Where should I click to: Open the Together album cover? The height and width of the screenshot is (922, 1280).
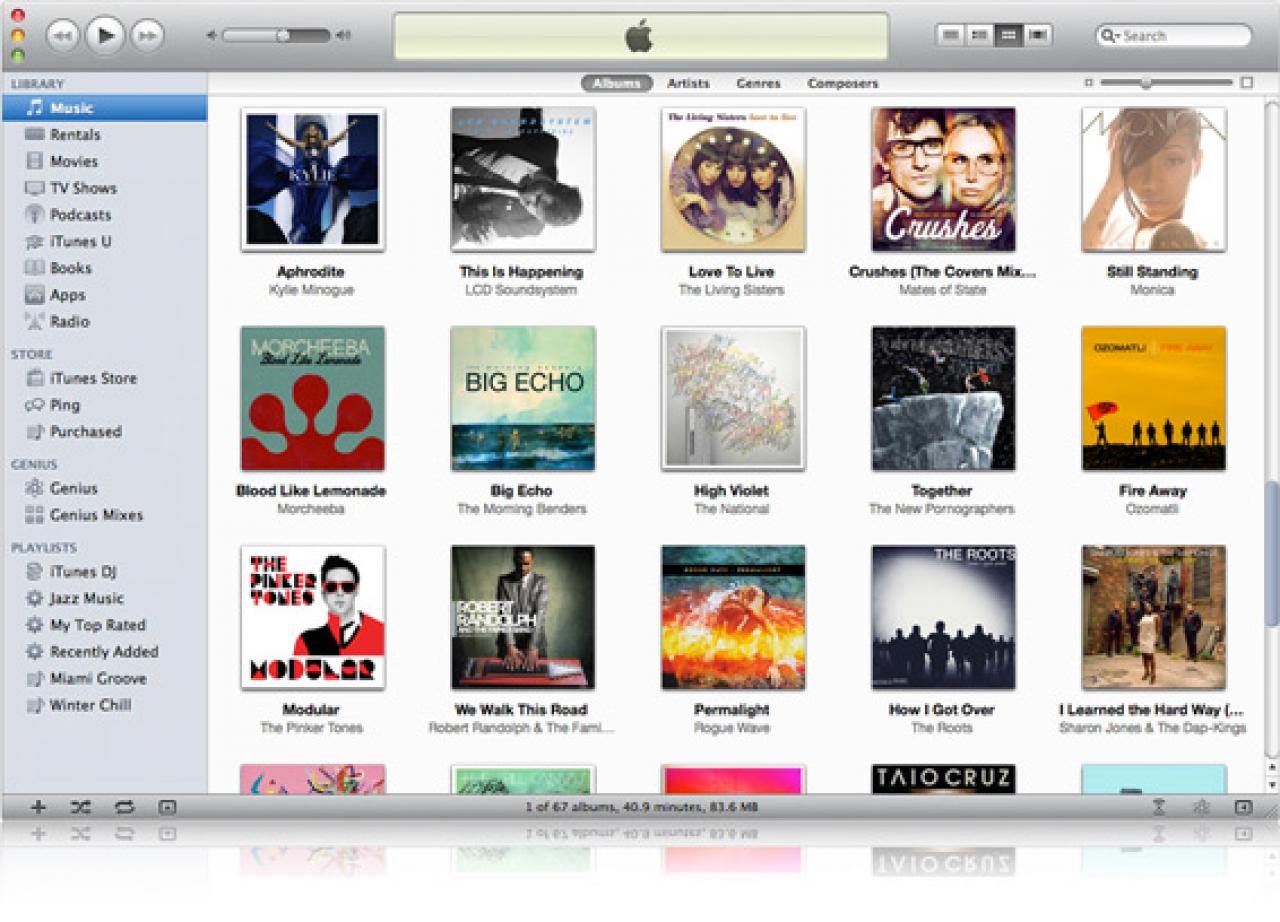click(942, 398)
